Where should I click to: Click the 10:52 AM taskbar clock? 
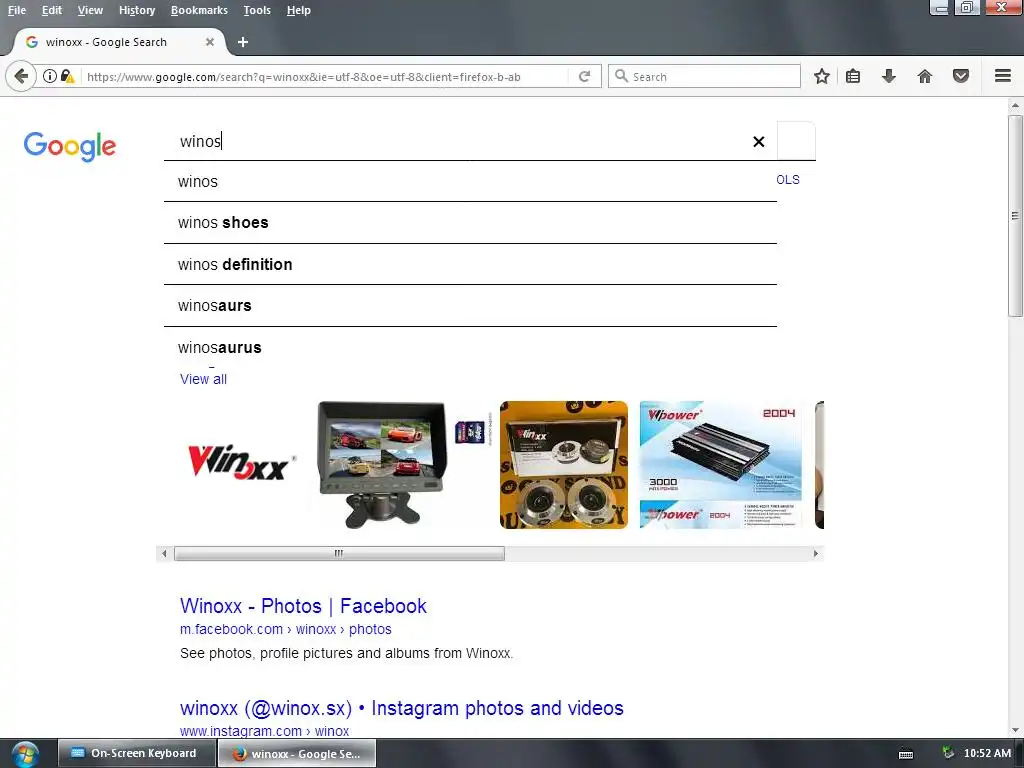[x=987, y=754]
